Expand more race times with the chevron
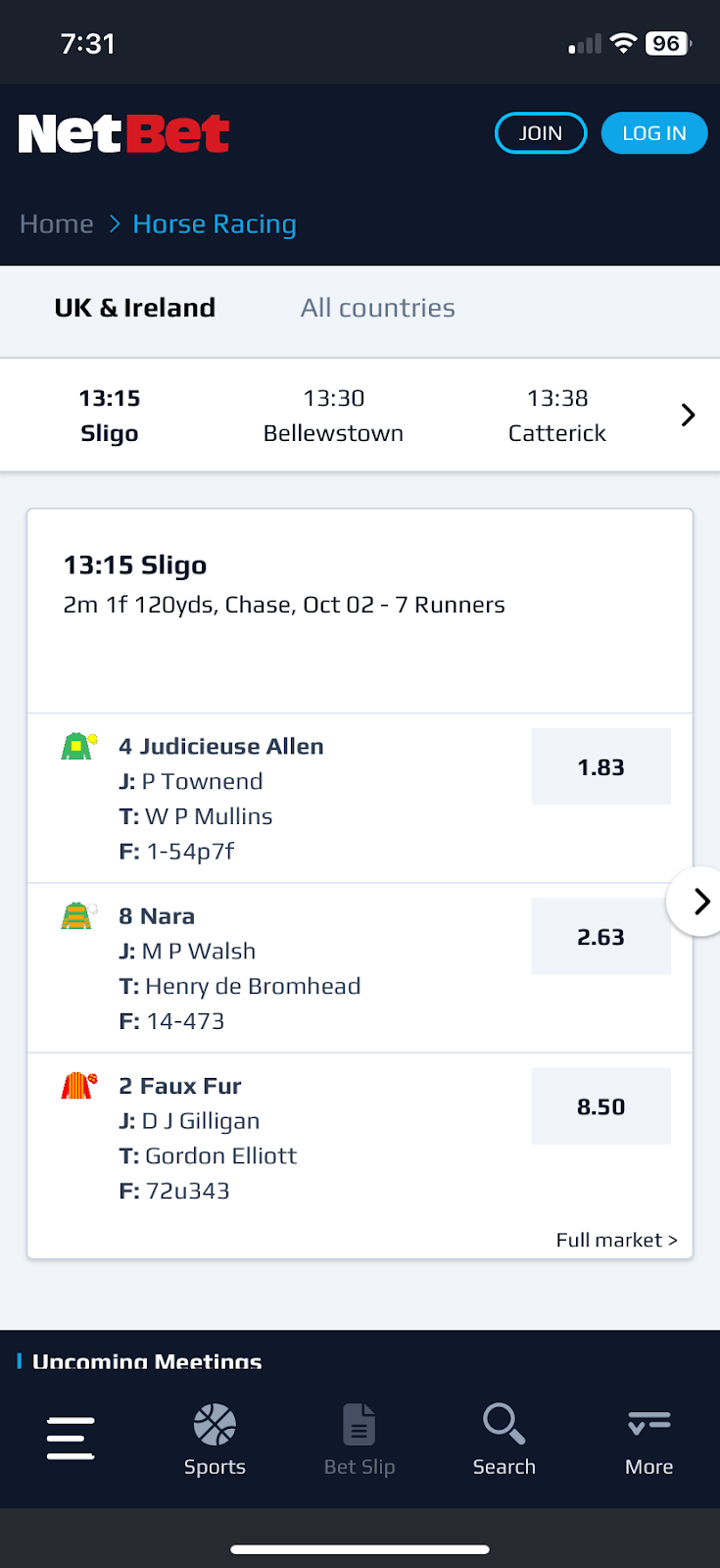 [x=688, y=414]
